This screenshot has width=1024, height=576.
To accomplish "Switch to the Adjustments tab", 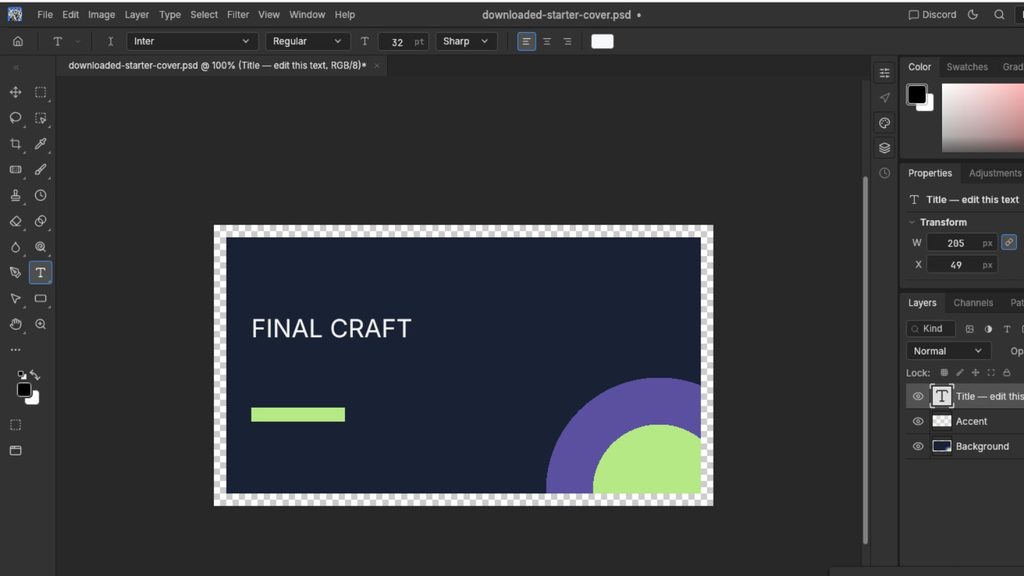I will coord(995,173).
